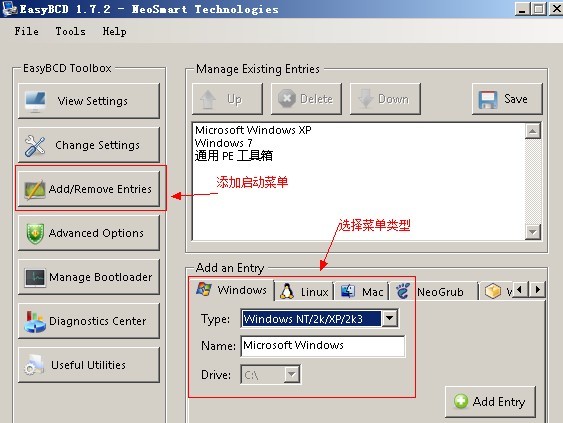Click the entries list scrollbar track
The image size is (563, 423).
tap(532, 181)
